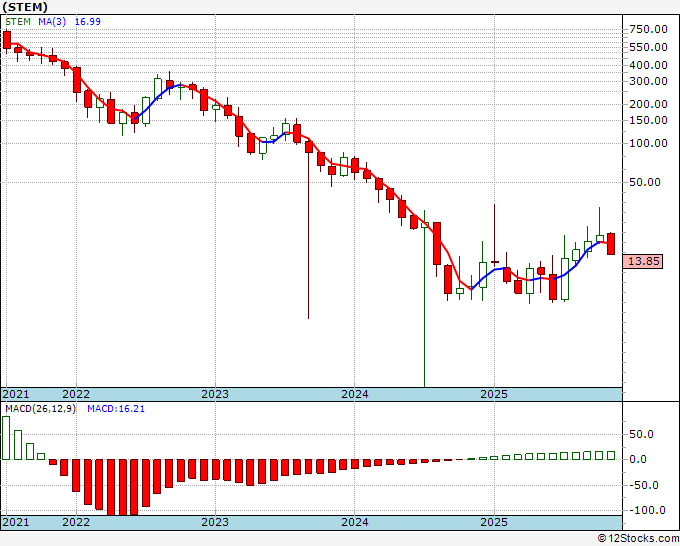Click the first green MACD histogram bar
Image resolution: width=680 pixels, height=546 pixels.
click(x=6, y=438)
